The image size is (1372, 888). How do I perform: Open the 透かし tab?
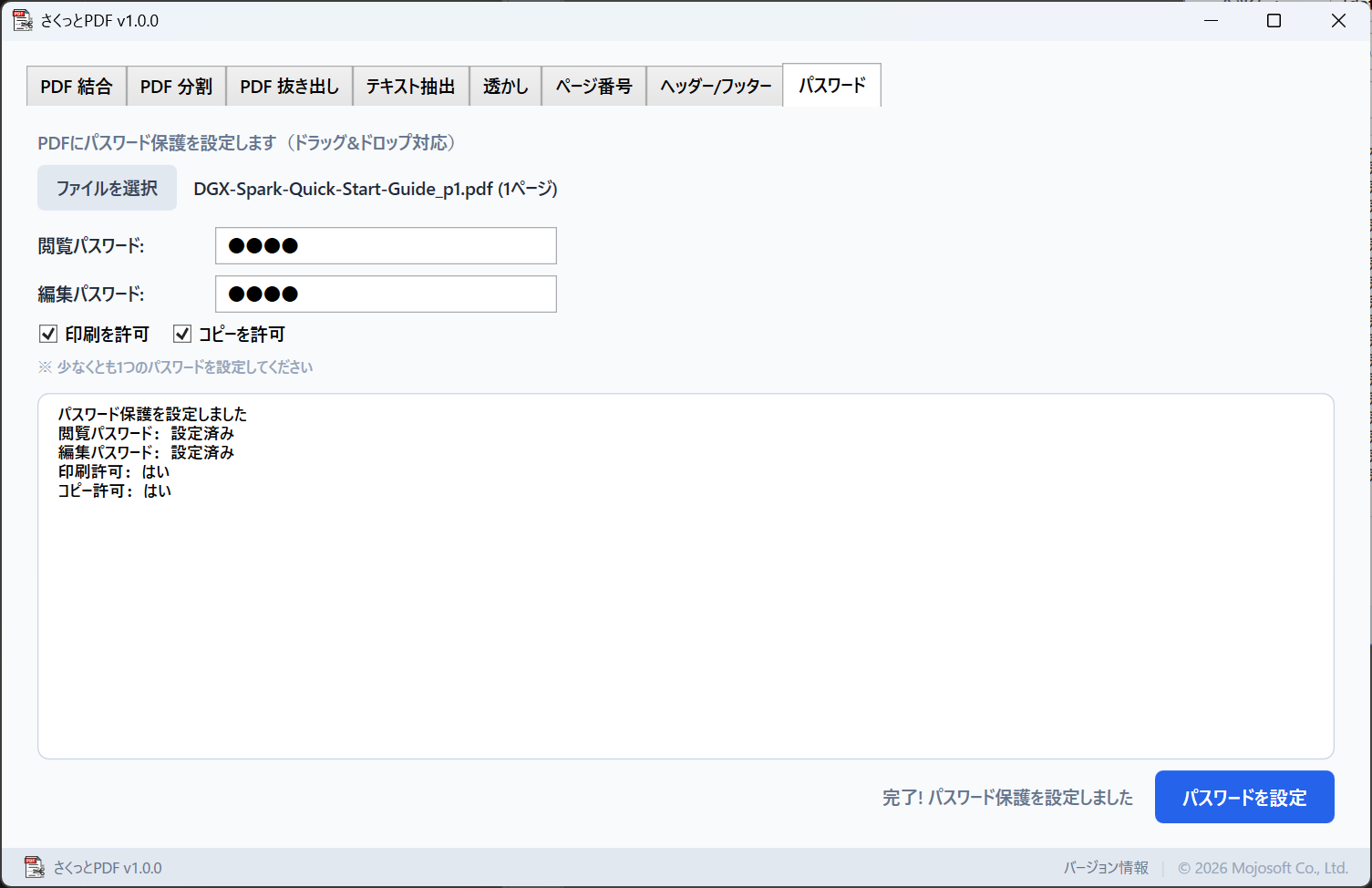(505, 85)
